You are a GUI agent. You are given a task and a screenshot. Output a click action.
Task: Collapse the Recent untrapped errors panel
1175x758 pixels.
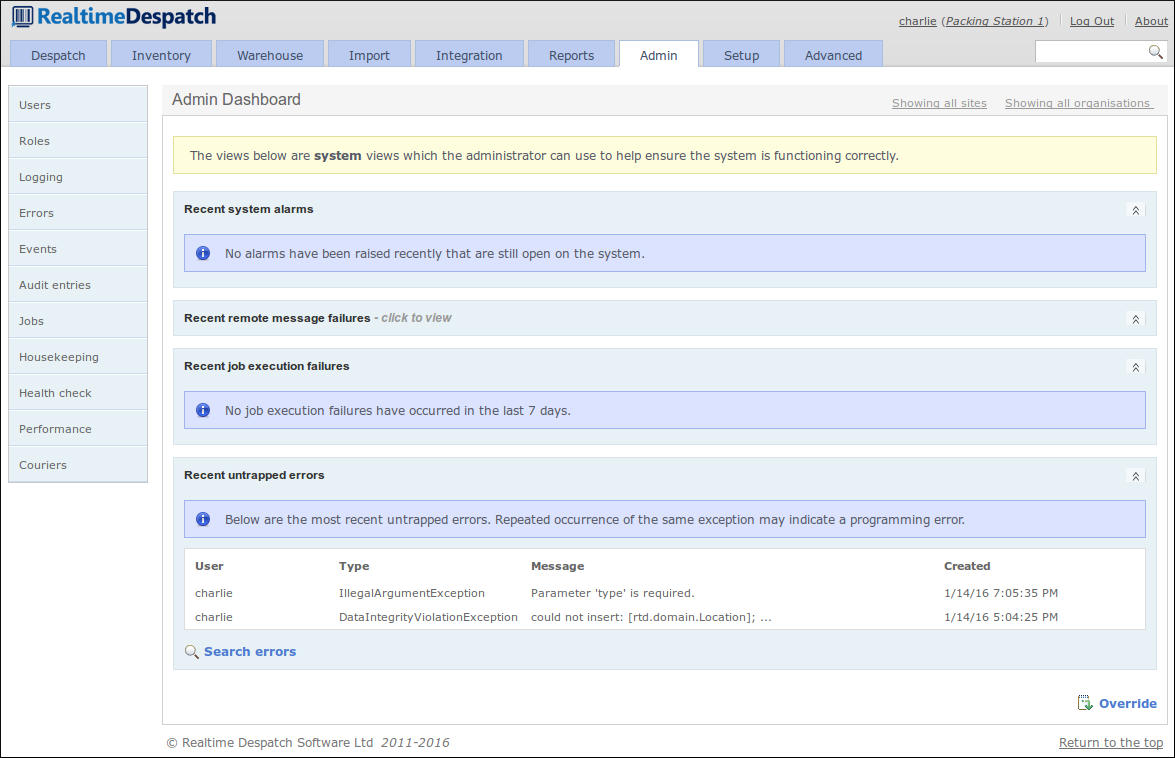(1135, 476)
